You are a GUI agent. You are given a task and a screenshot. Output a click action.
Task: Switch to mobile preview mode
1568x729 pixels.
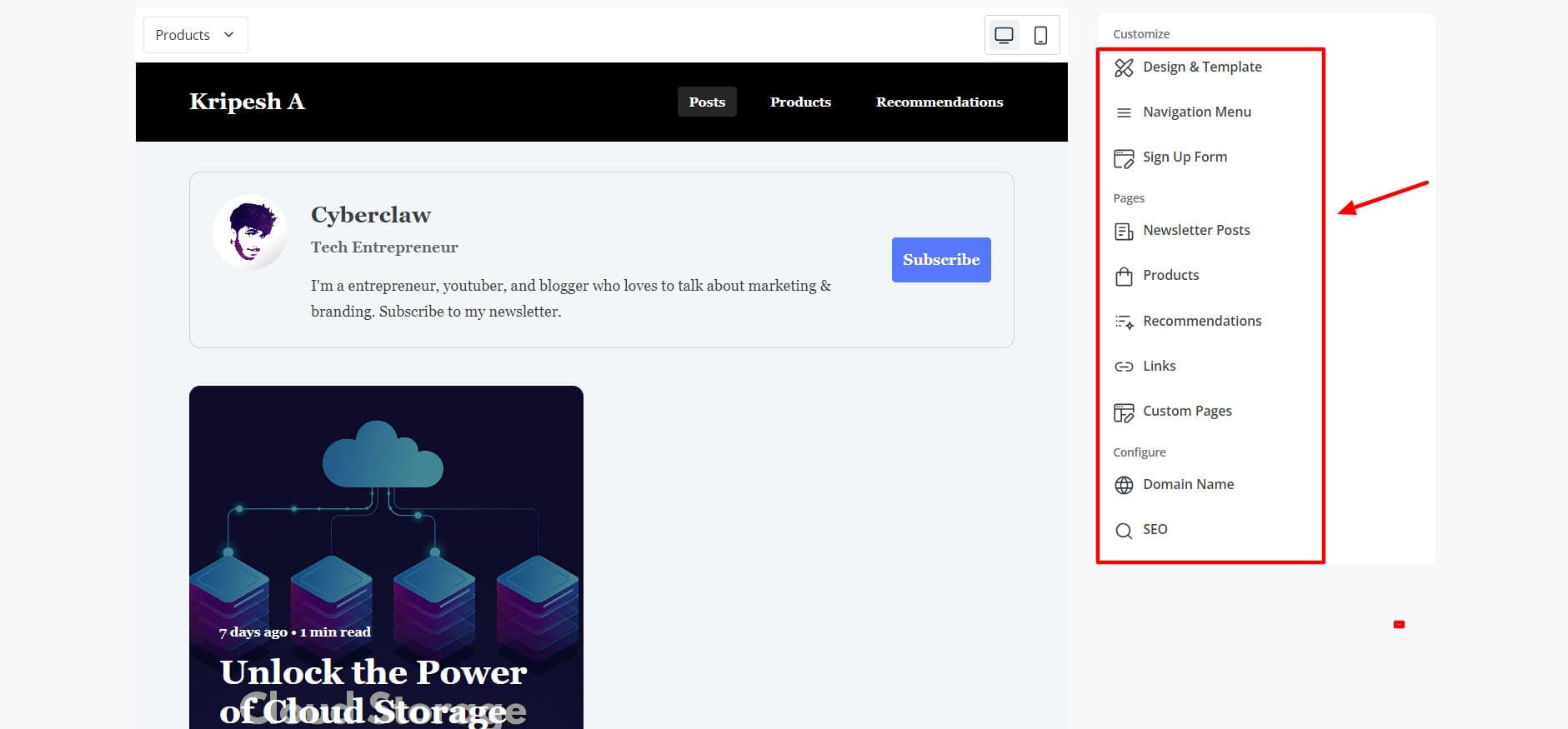point(1040,35)
